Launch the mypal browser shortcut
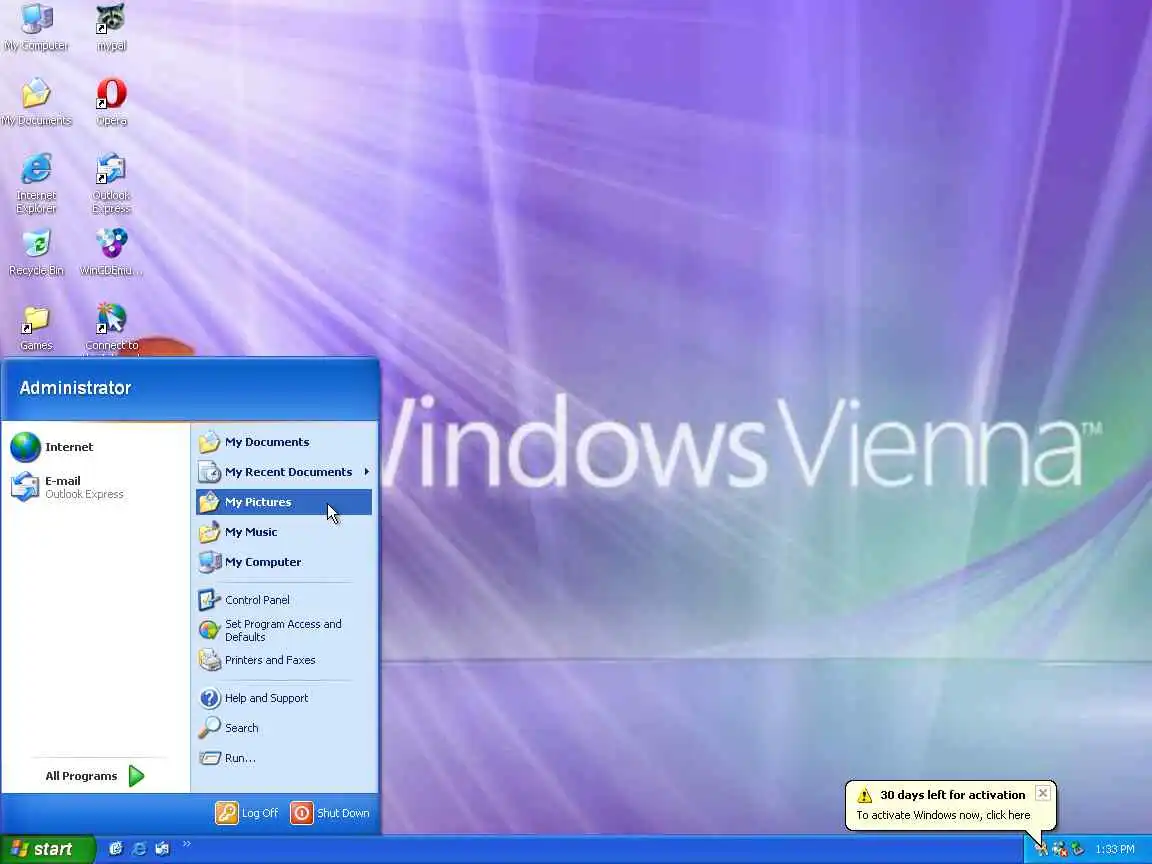 click(111, 28)
